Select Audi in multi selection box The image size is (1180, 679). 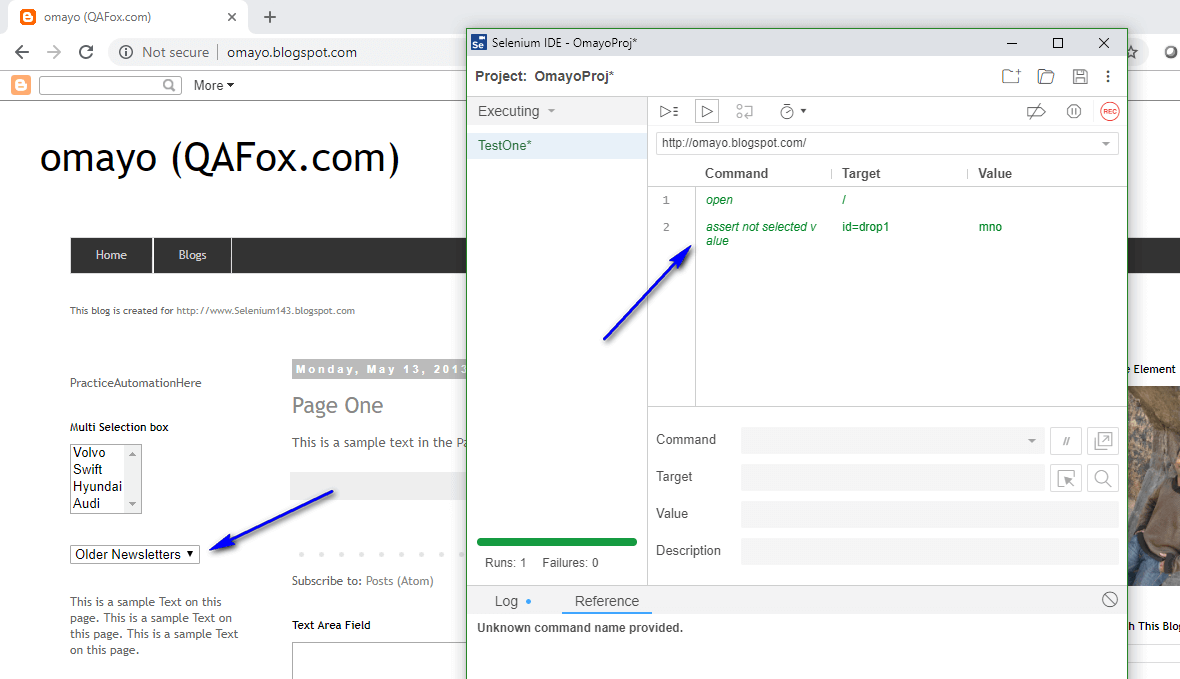[x=87, y=503]
